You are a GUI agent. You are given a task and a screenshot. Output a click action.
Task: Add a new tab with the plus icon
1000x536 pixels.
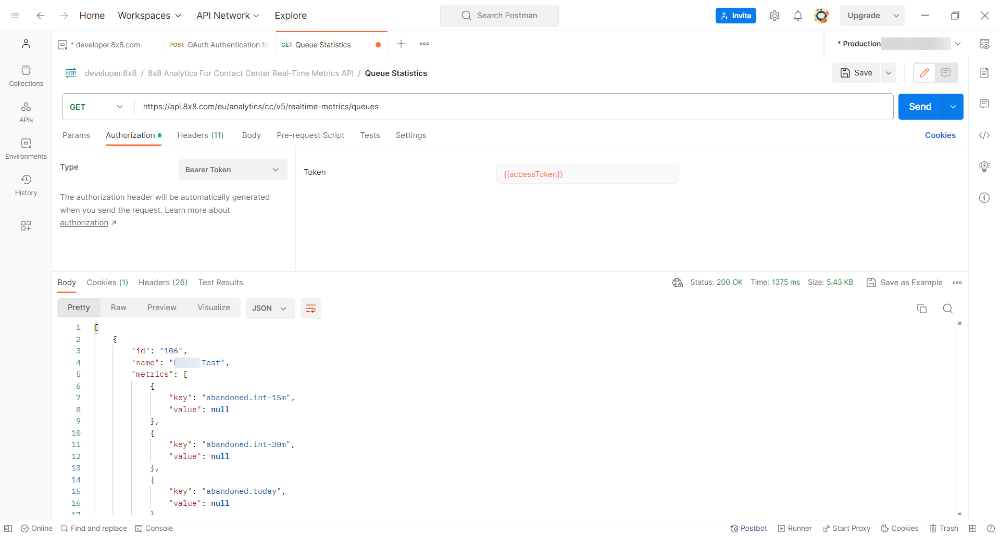[401, 44]
